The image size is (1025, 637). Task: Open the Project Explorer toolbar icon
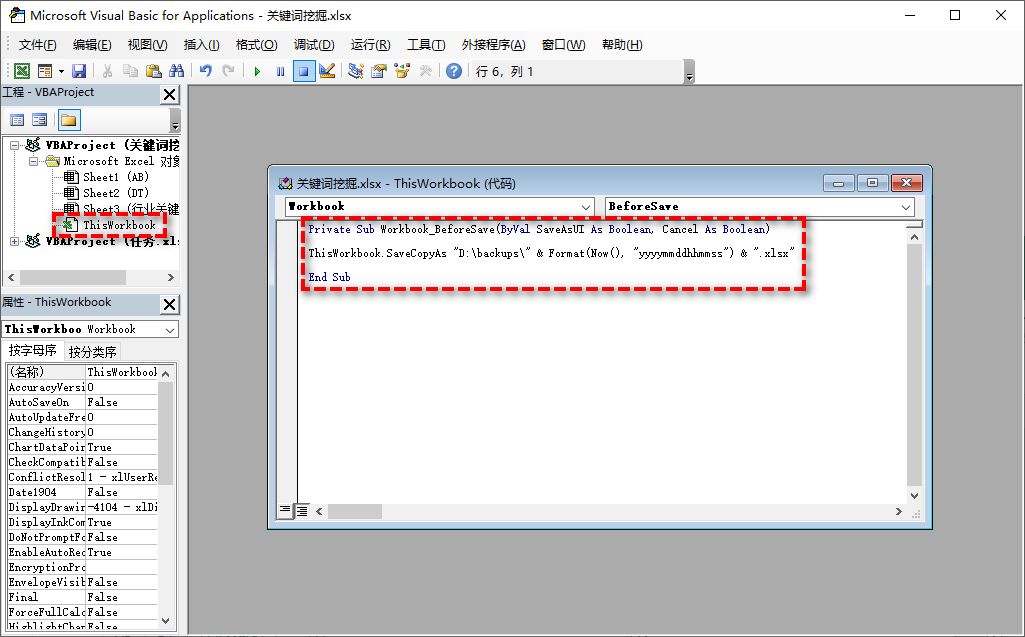click(356, 71)
